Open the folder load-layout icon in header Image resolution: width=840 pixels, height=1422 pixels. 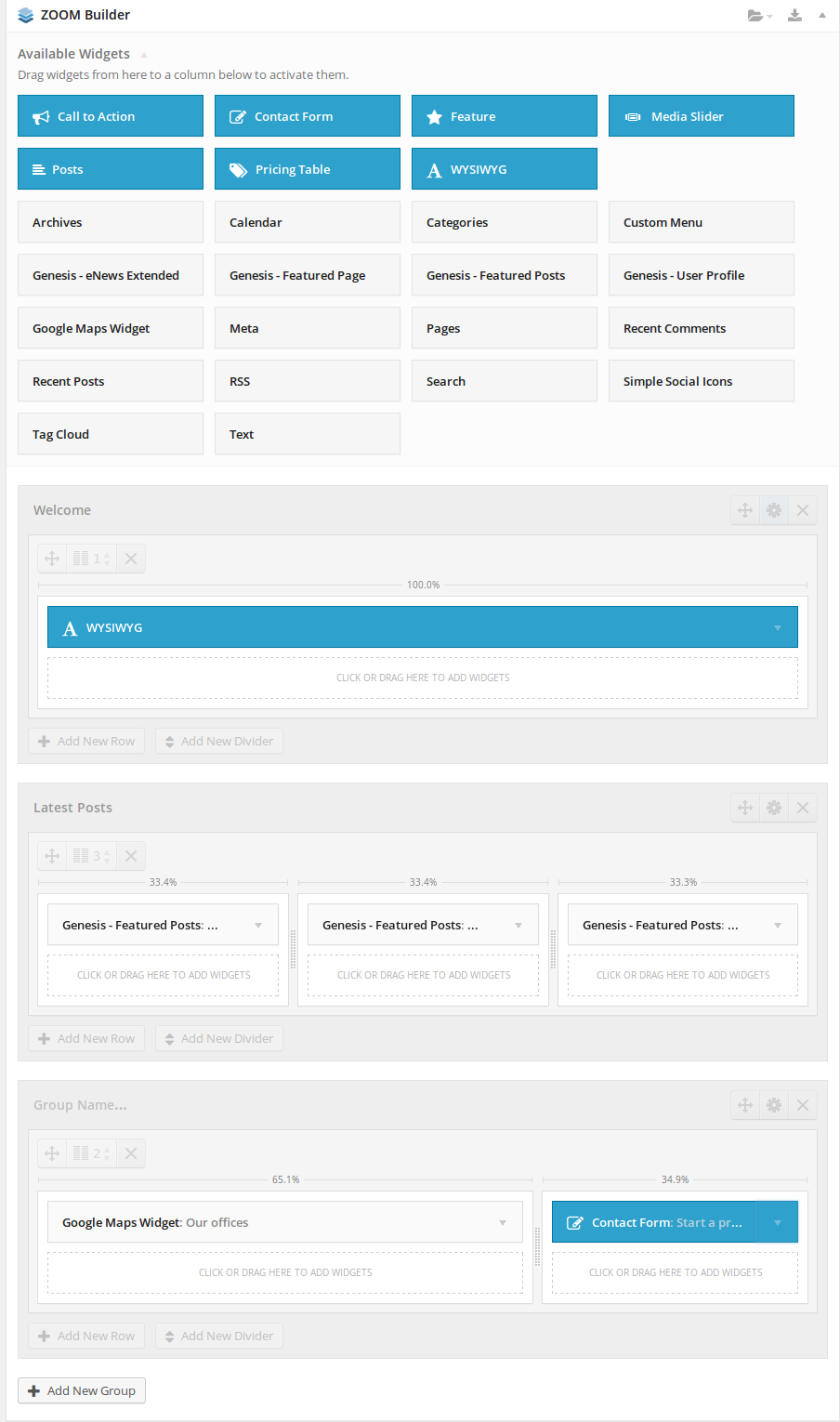[757, 16]
